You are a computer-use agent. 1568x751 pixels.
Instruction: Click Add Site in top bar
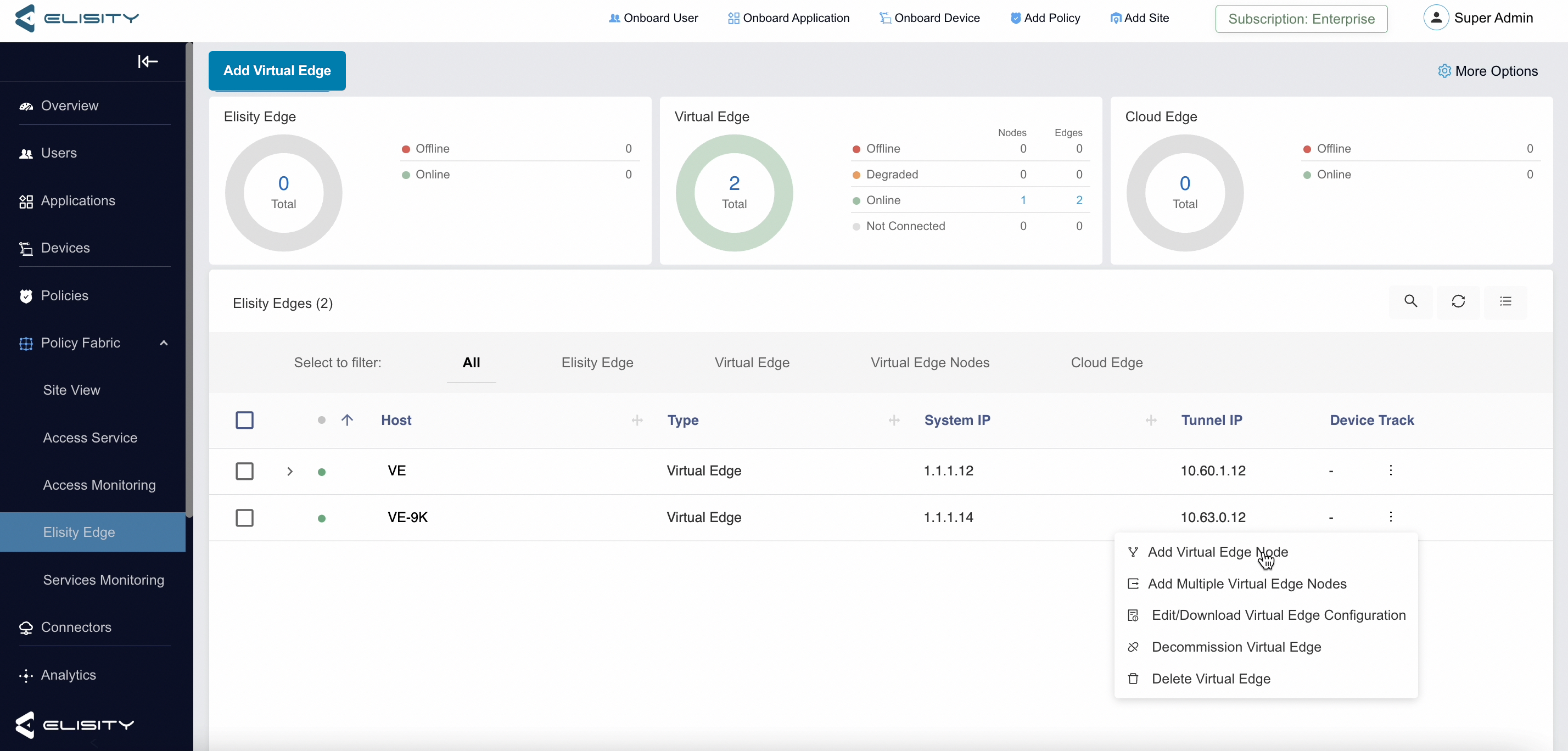1139,18
